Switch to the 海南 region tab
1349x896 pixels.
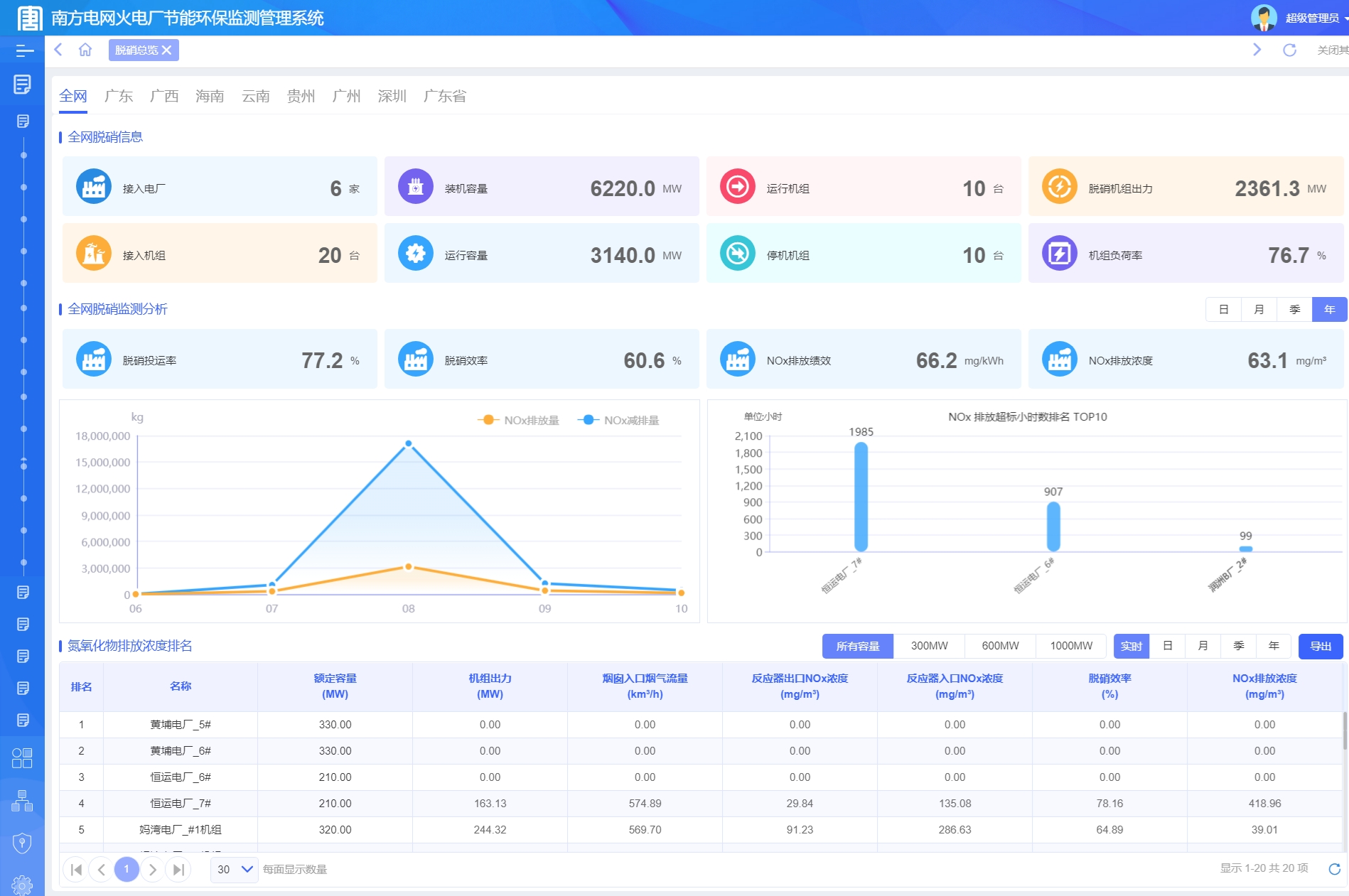(210, 96)
